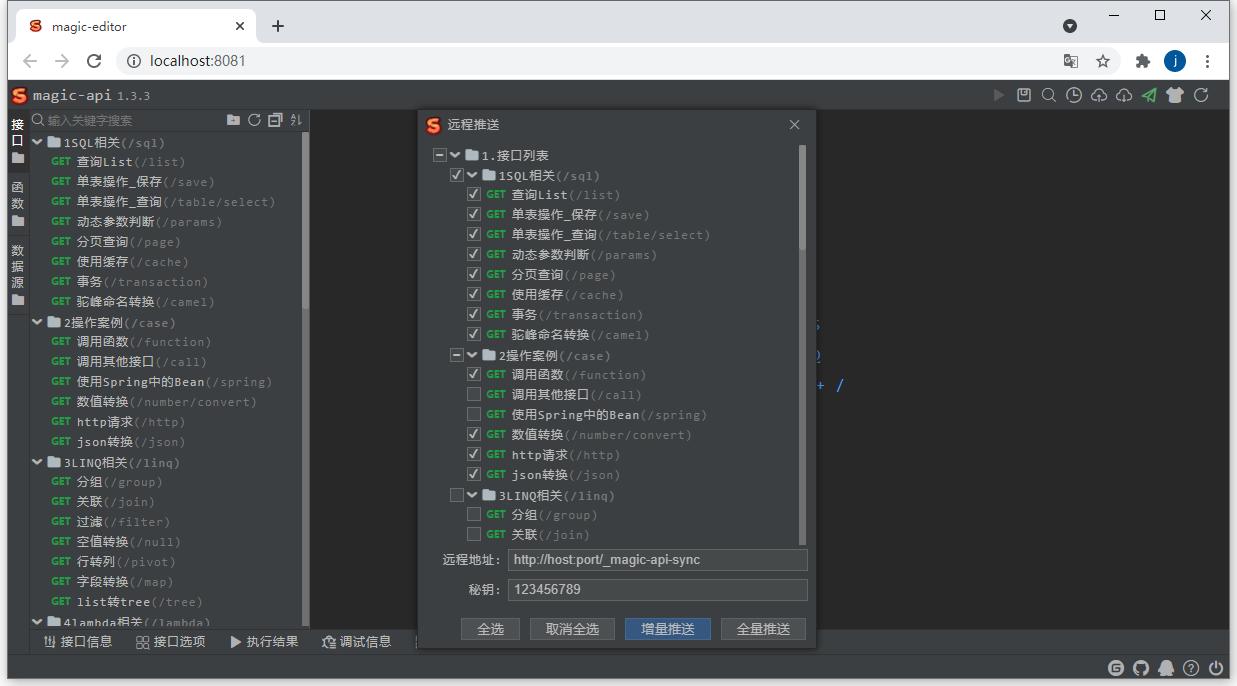Screen dimensions: 1237x686
Task: Click the 增量推送 button
Action: pyautogui.click(x=667, y=628)
